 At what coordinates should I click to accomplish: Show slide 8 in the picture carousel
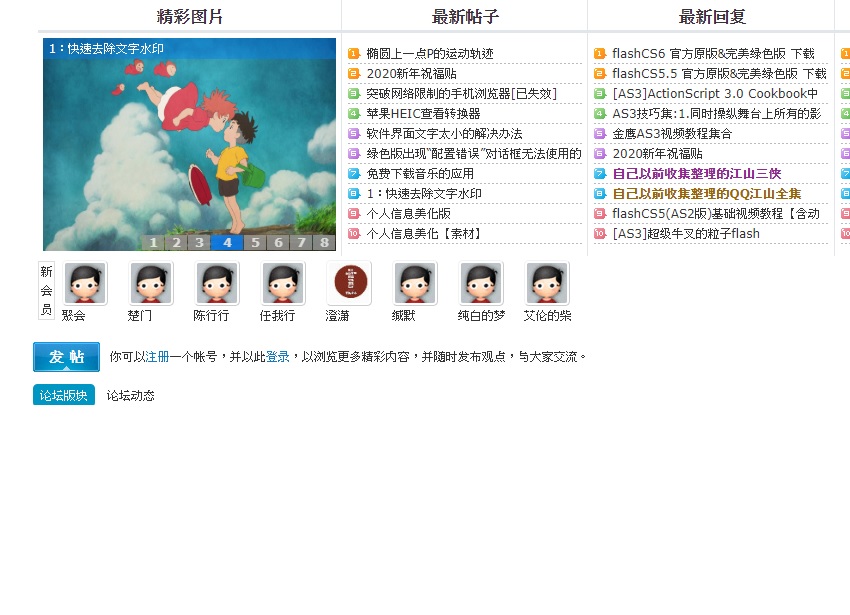tap(324, 242)
